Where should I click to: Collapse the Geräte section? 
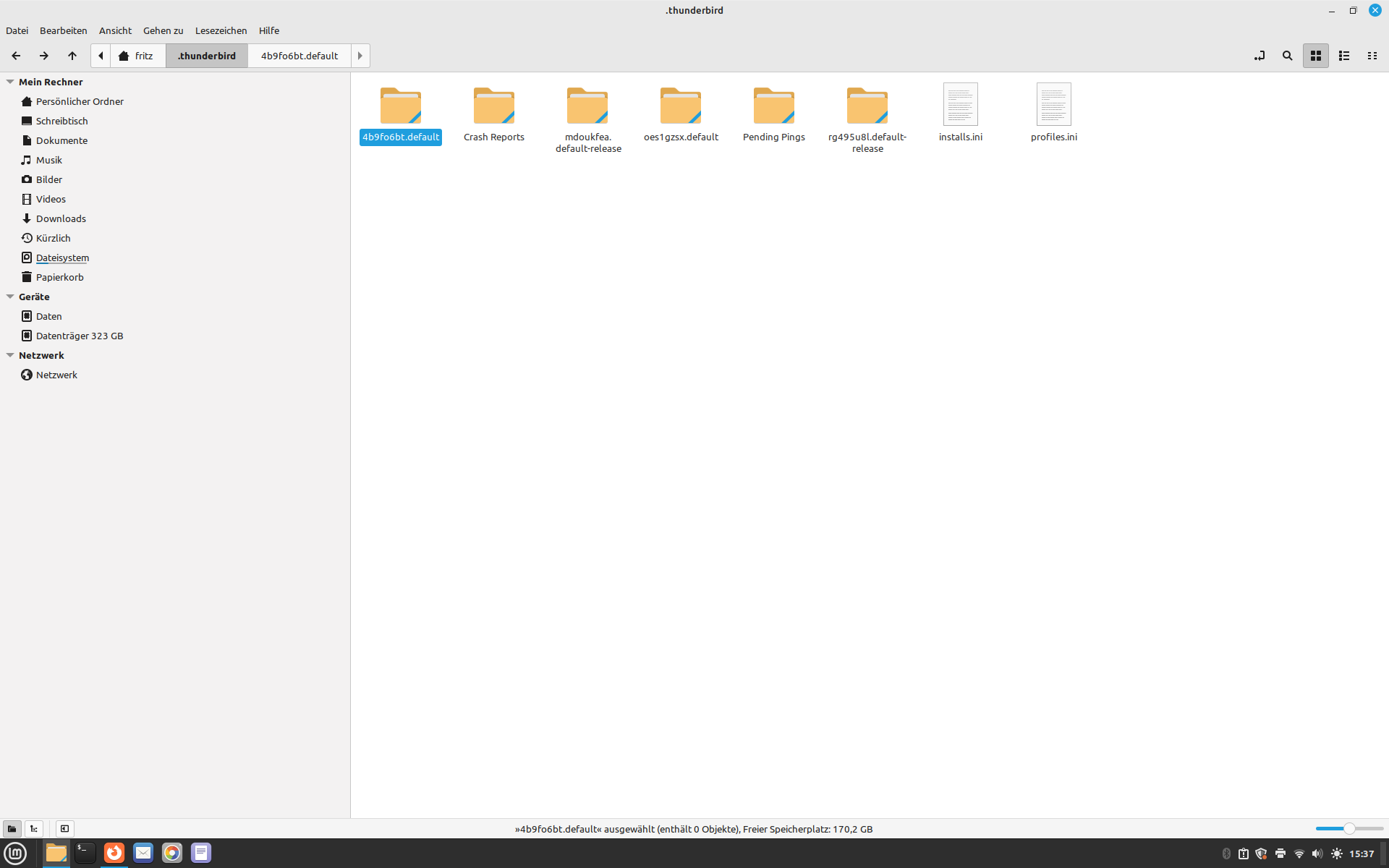[x=10, y=297]
